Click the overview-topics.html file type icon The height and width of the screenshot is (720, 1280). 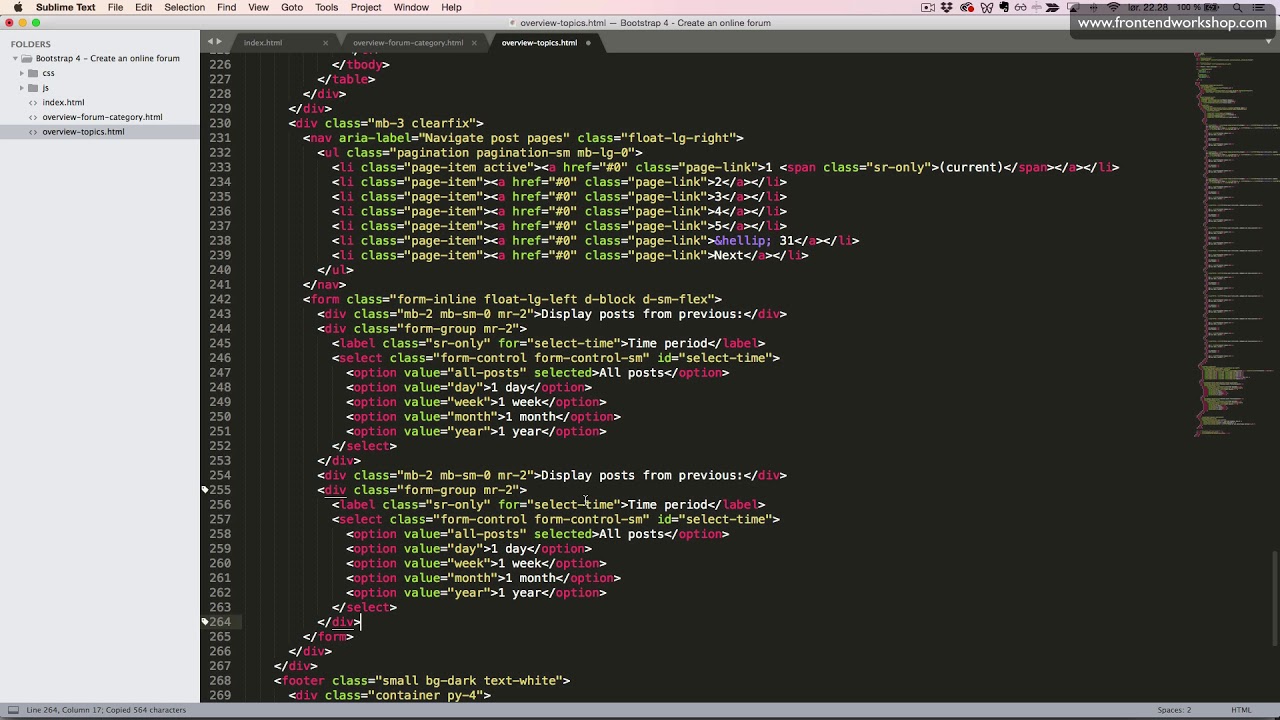[x=33, y=132]
